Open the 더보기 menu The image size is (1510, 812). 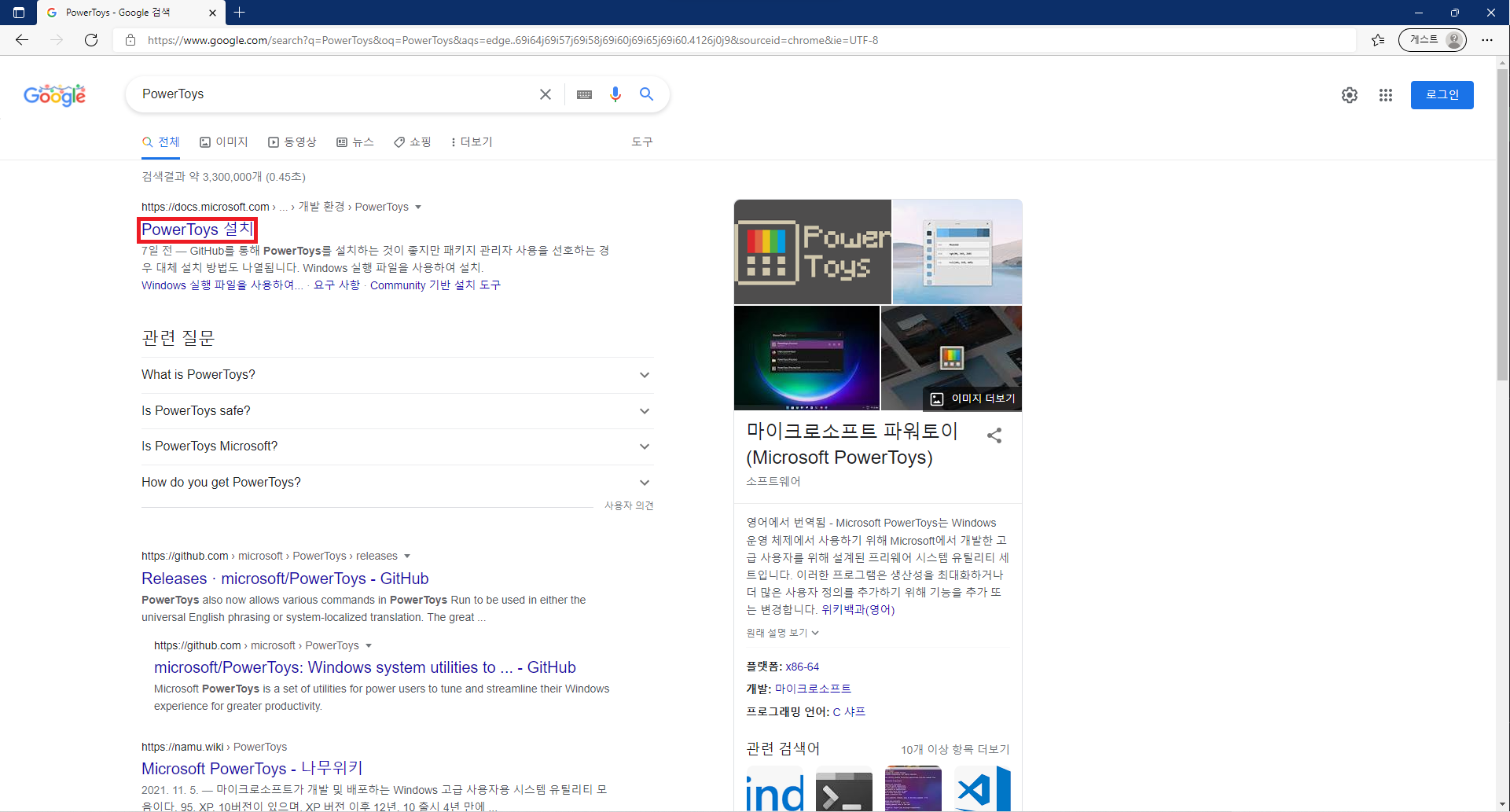472,142
